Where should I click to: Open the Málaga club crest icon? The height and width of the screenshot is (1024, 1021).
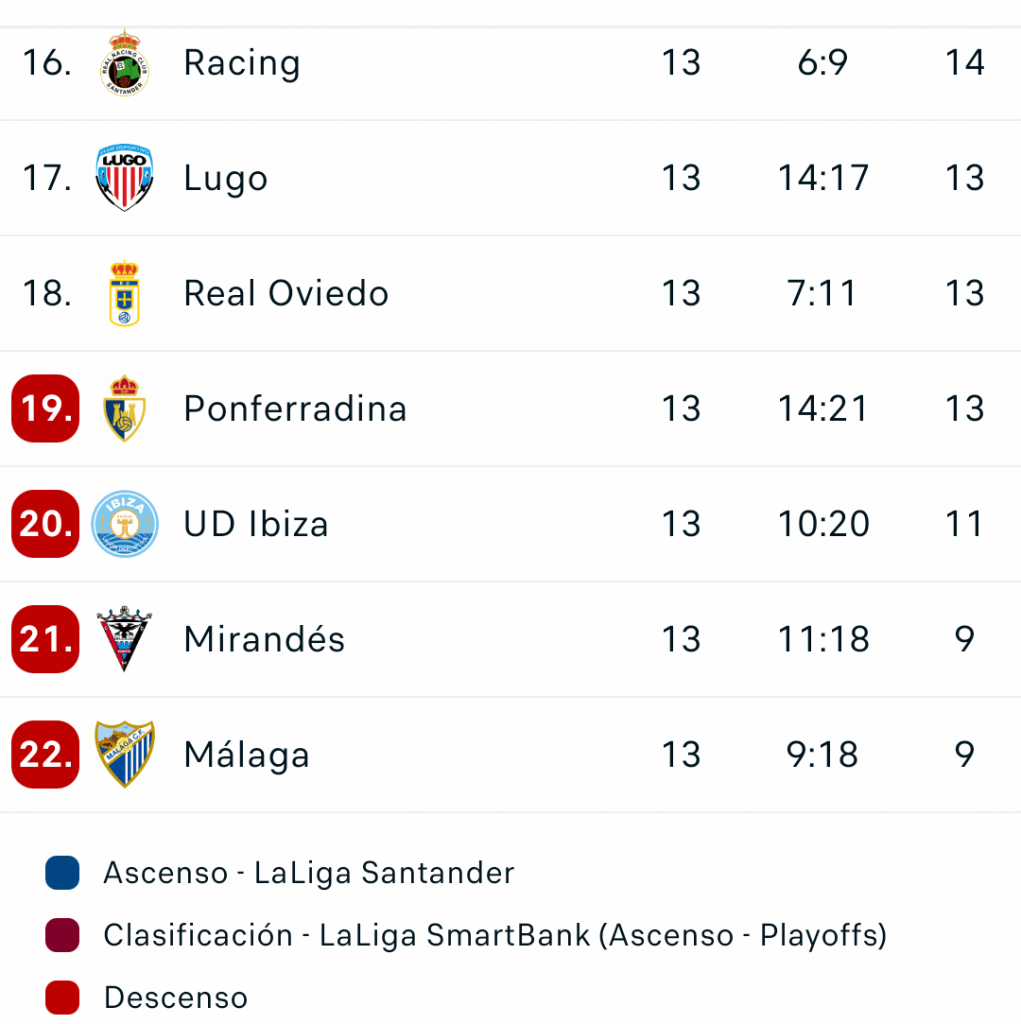pyautogui.click(x=125, y=754)
